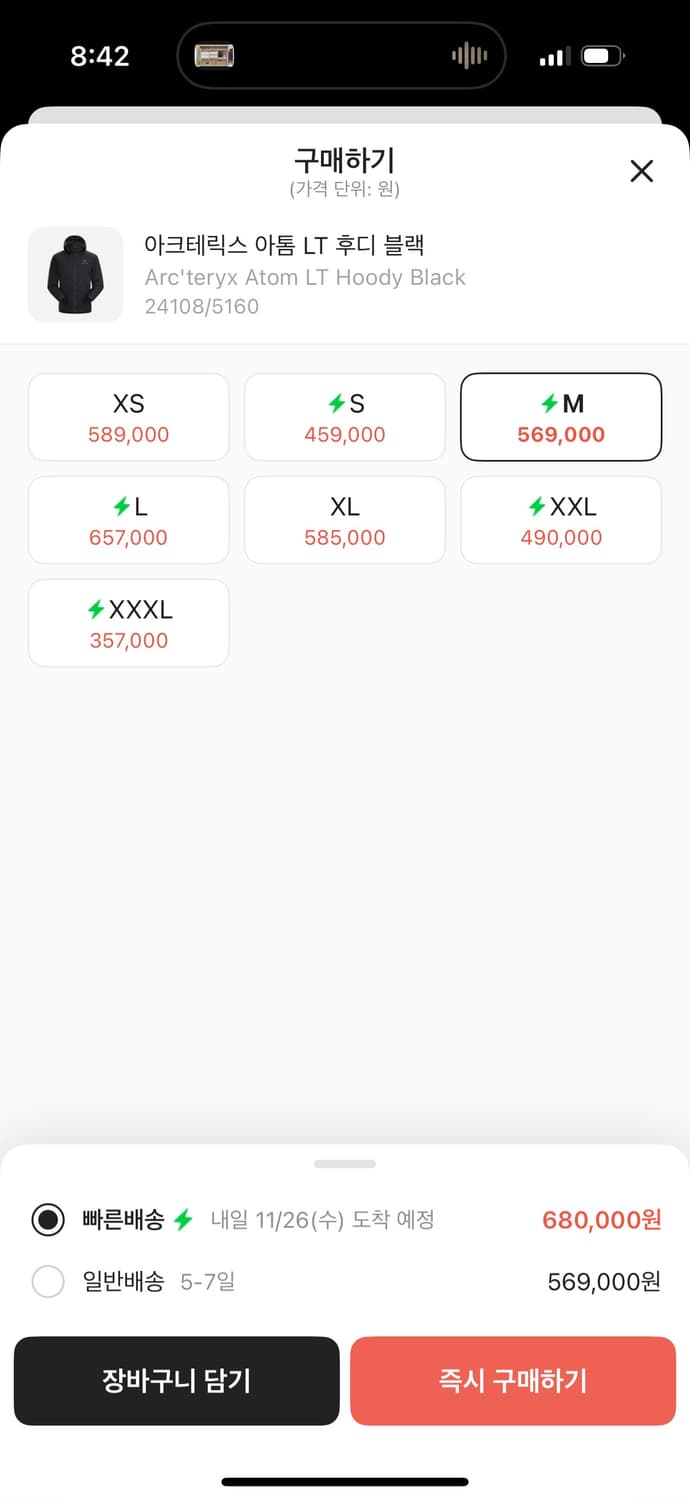Choose size S with fast delivery
690x1500 pixels.
point(345,417)
